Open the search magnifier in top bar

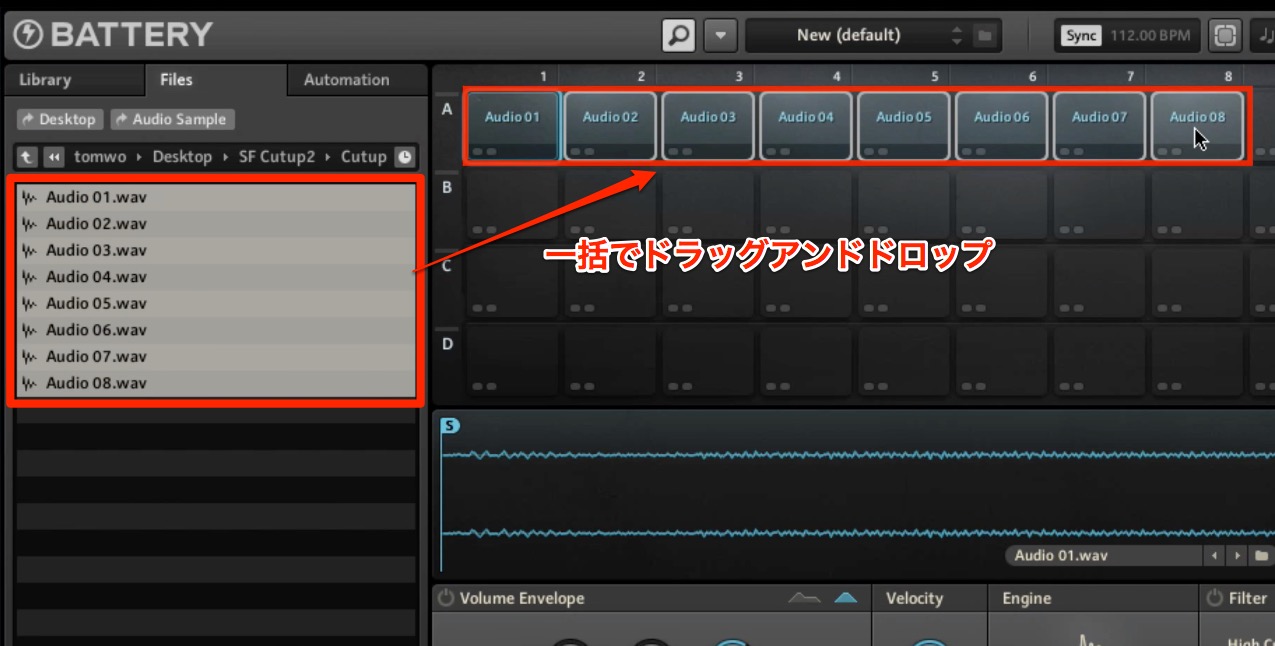pos(679,35)
